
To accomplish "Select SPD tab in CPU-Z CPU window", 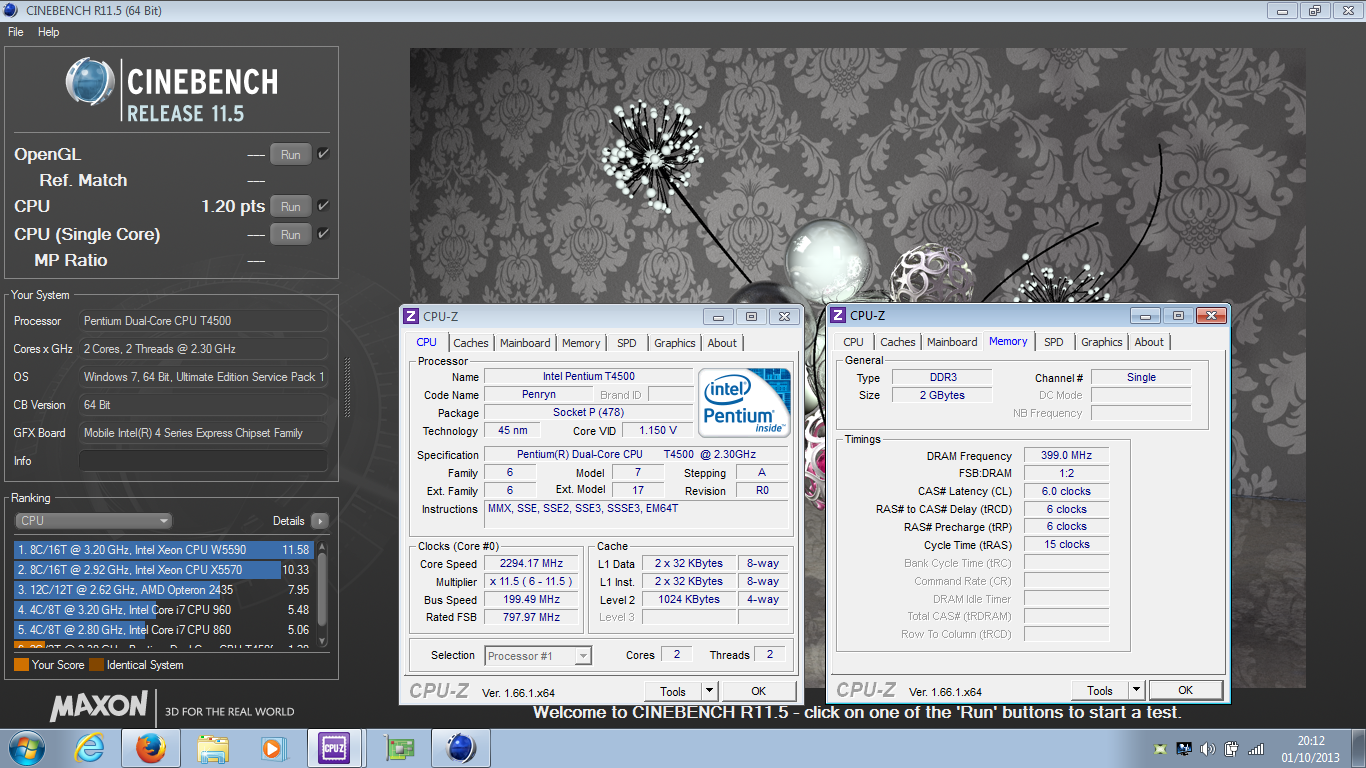I will [627, 343].
